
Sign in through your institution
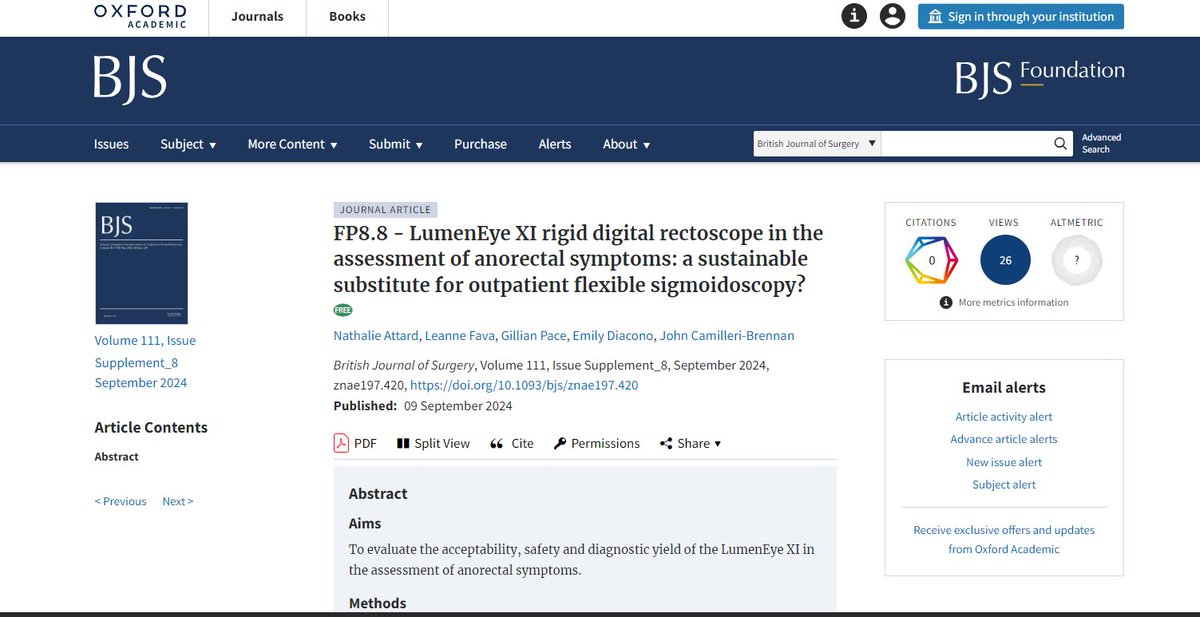[1020, 16]
